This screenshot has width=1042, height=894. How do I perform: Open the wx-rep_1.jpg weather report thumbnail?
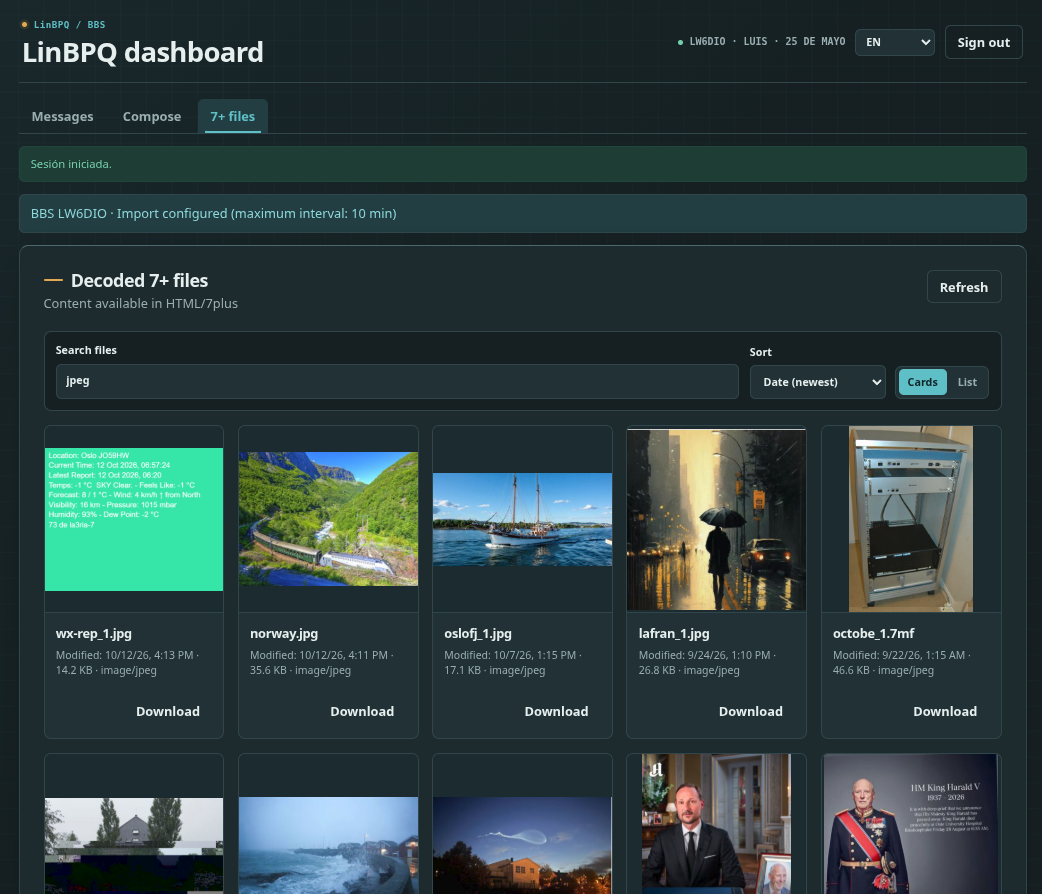click(x=134, y=519)
